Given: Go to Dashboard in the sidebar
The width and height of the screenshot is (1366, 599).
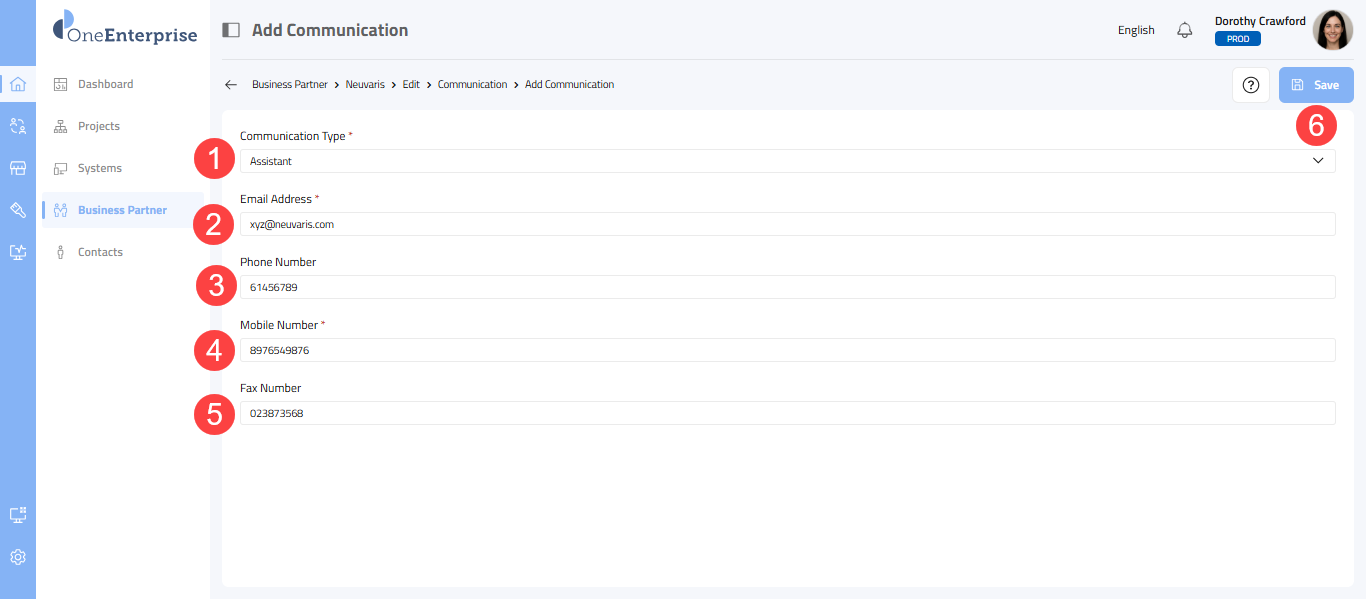Looking at the screenshot, I should pos(105,84).
